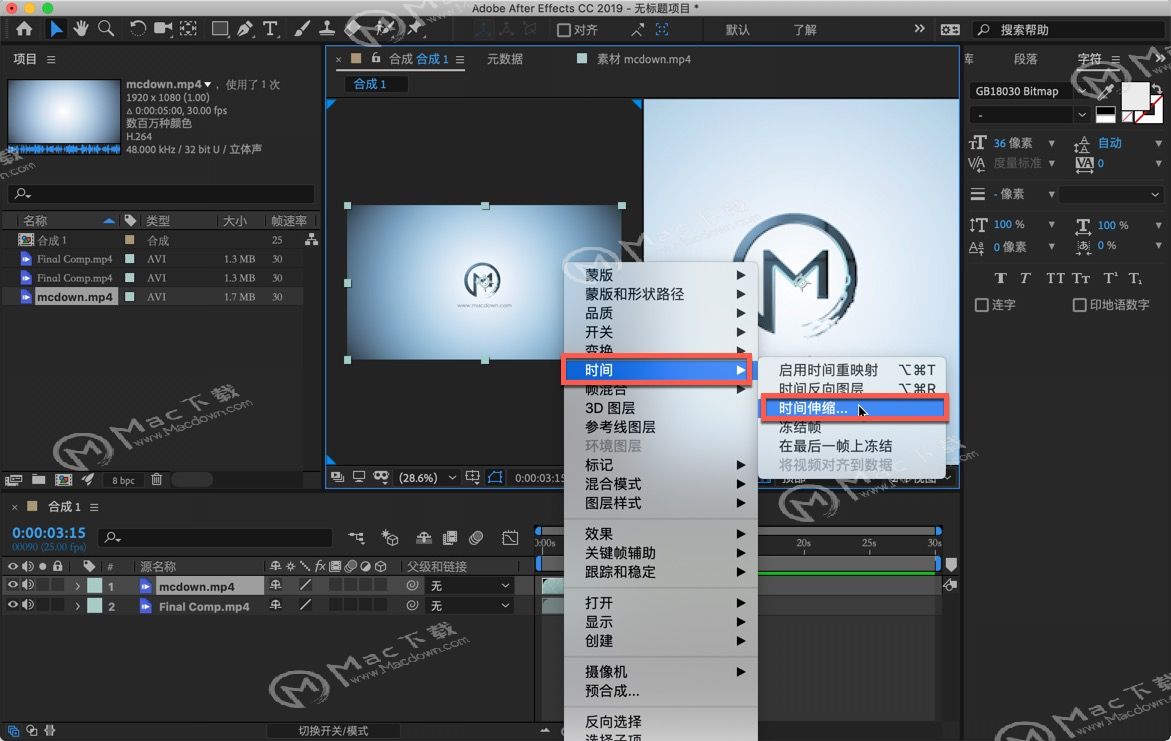
Task: Open the viewer magnification (28.6%) dropdown
Action: click(x=427, y=477)
